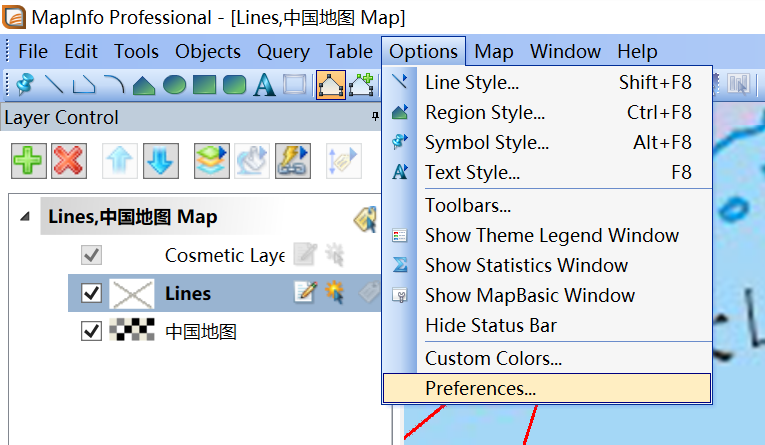
Task: Select the Arc tool
Action: (x=114, y=84)
